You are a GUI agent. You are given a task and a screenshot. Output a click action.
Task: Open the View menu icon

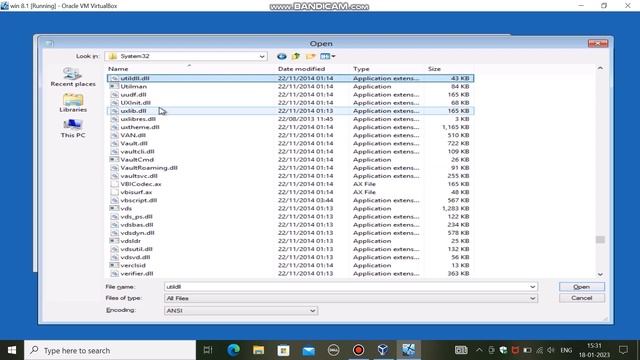coord(328,56)
